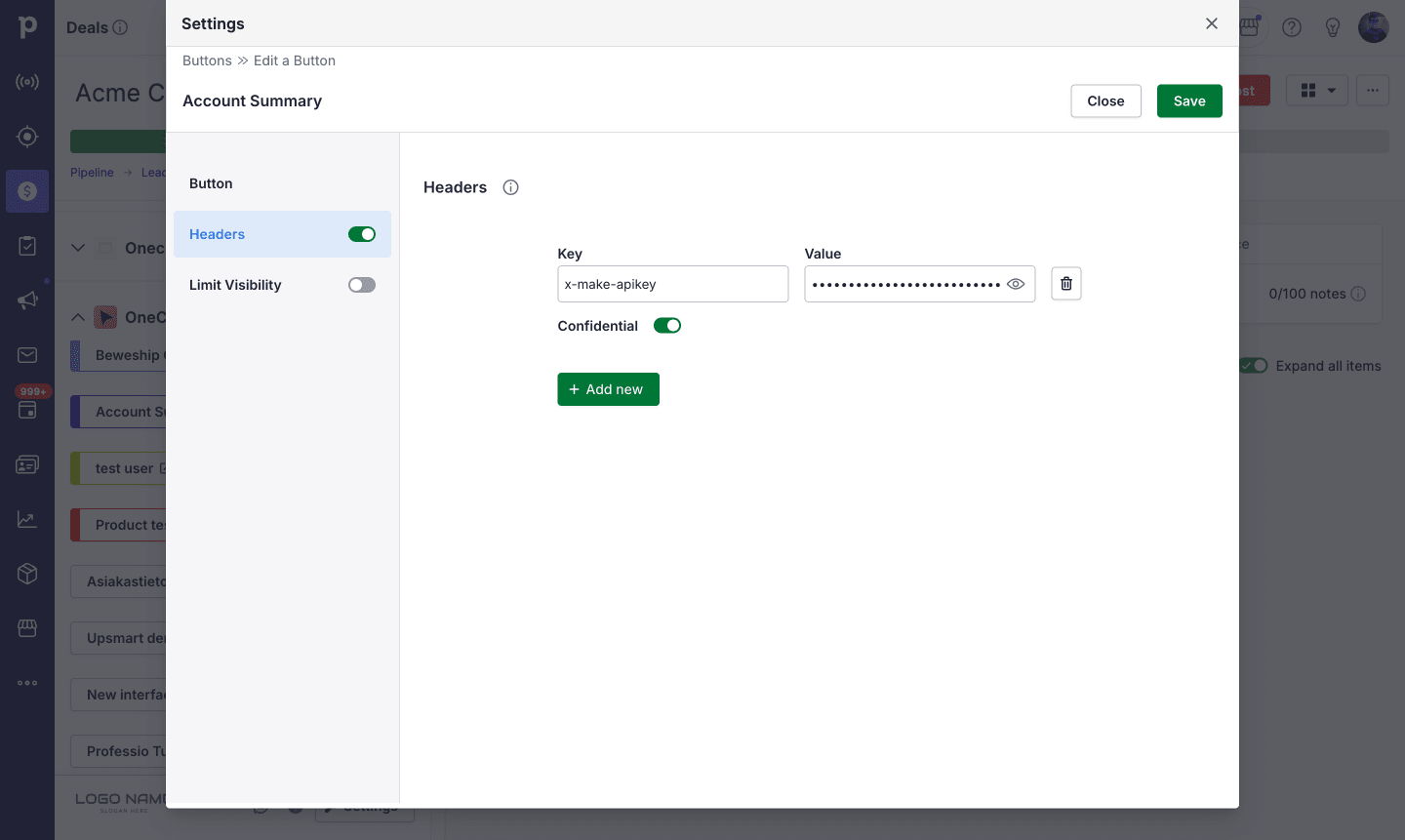
Task: Enable the Limit Visibility toggle
Action: point(362,285)
